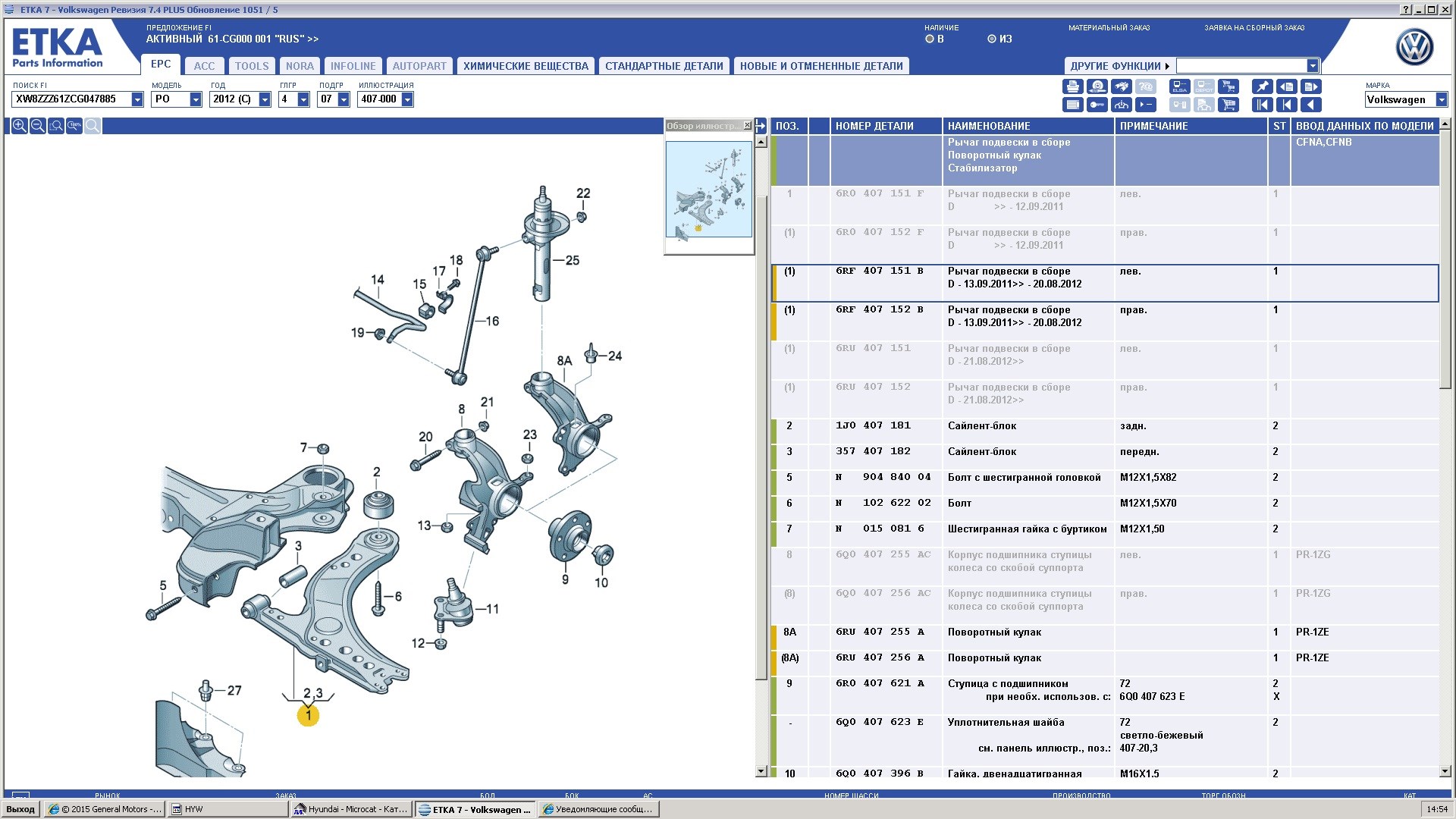The image size is (1456, 819).
Task: Select the illustration overview thumbnail
Action: tap(709, 190)
